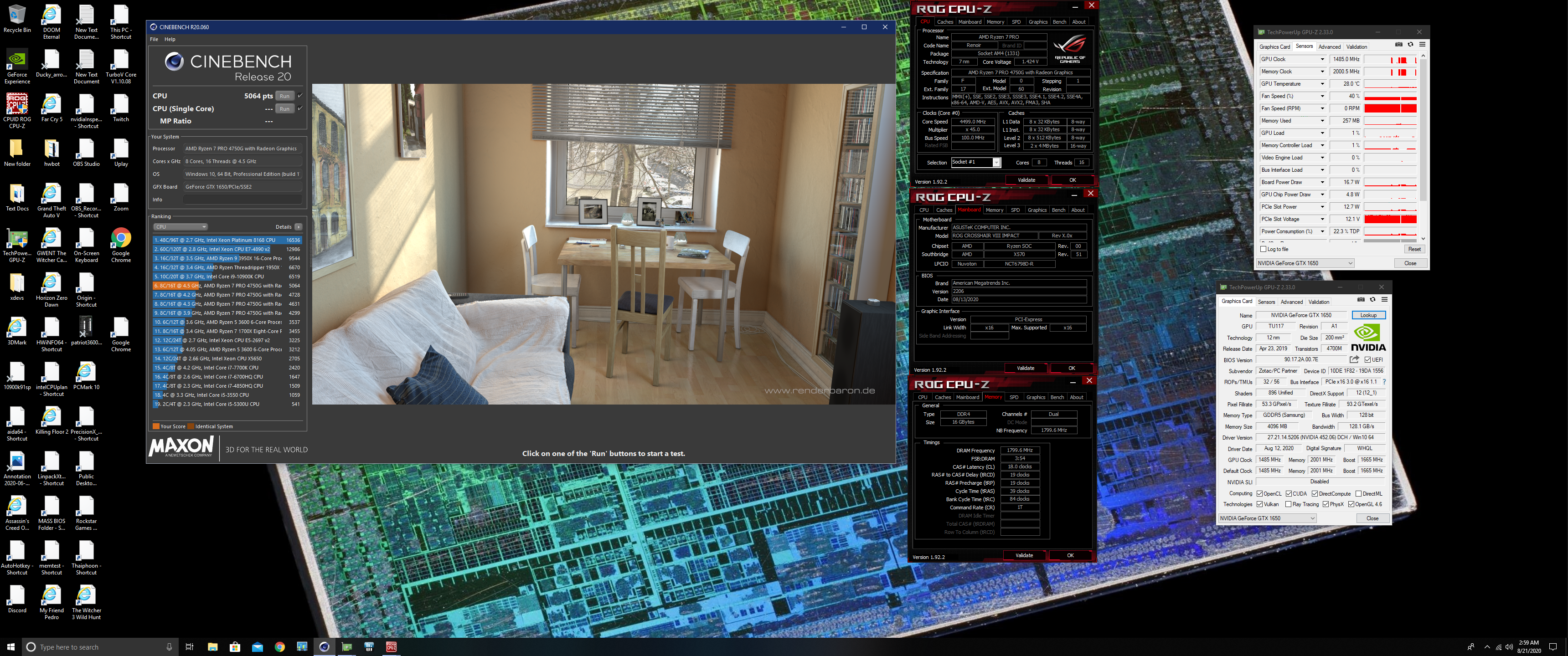Expand the Fan Speed (RPM) sensor dropdown
Image resolution: width=1568 pixels, height=656 pixels.
tap(1322, 108)
